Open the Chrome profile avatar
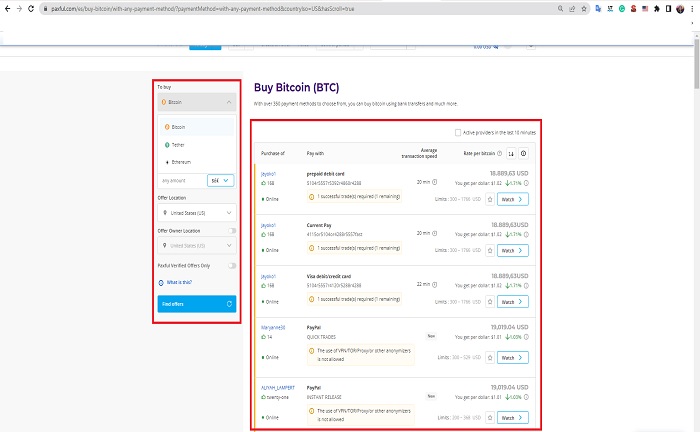The image size is (700, 432). point(680,8)
